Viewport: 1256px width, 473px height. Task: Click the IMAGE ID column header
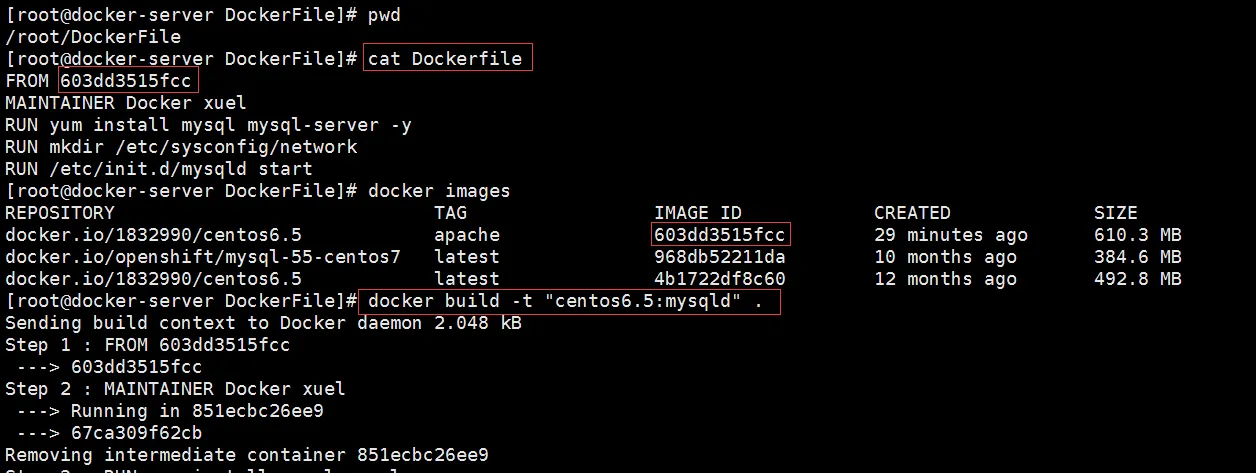(x=698, y=213)
